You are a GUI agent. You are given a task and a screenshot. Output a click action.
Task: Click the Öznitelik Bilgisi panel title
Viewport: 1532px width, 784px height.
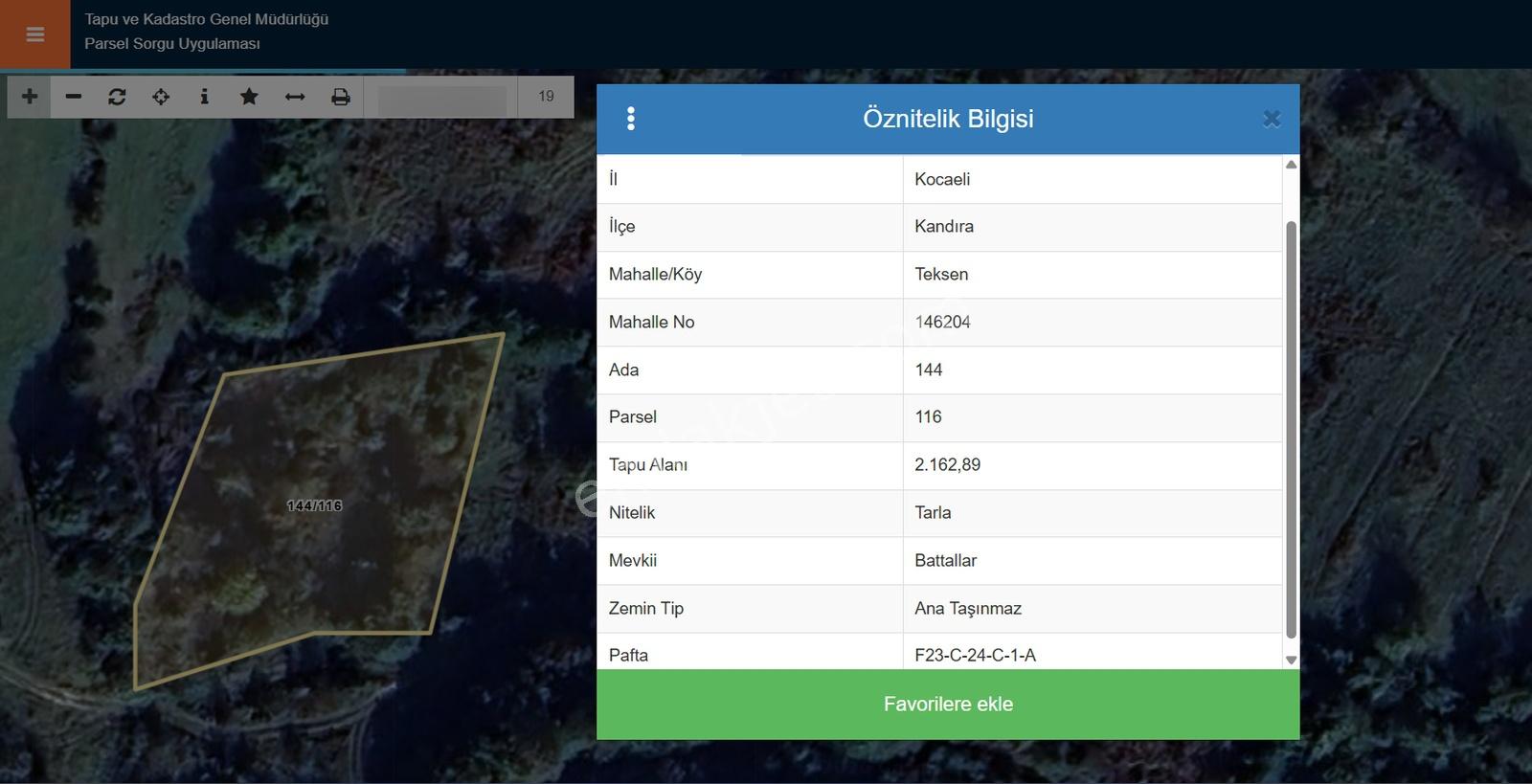pyautogui.click(x=948, y=119)
